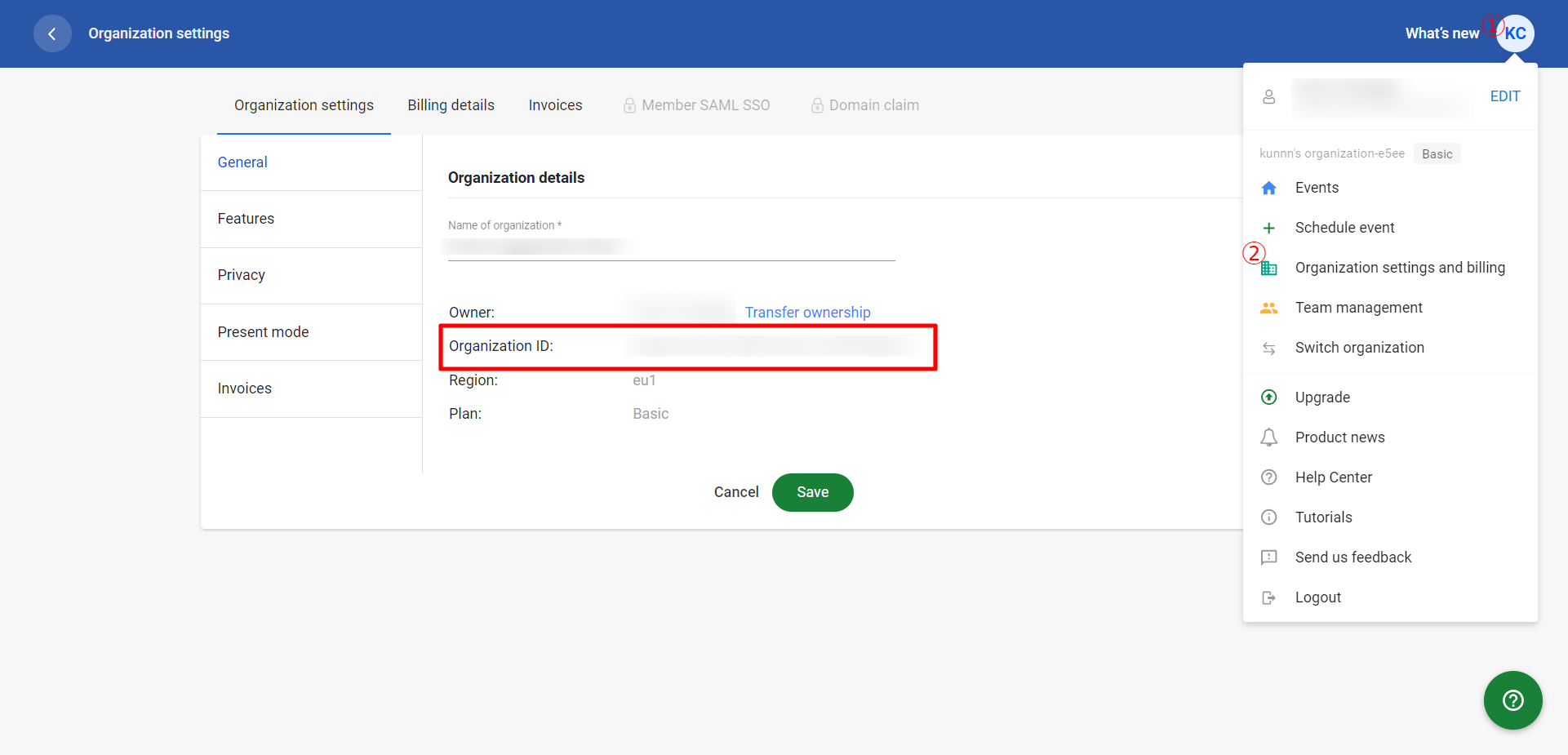Click the Product news bell icon
Screen dimensions: 1568x755
(1268, 437)
